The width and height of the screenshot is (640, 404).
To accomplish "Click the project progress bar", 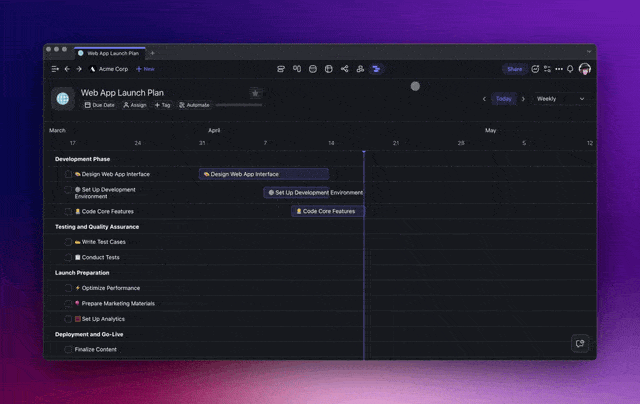I will (x=239, y=105).
